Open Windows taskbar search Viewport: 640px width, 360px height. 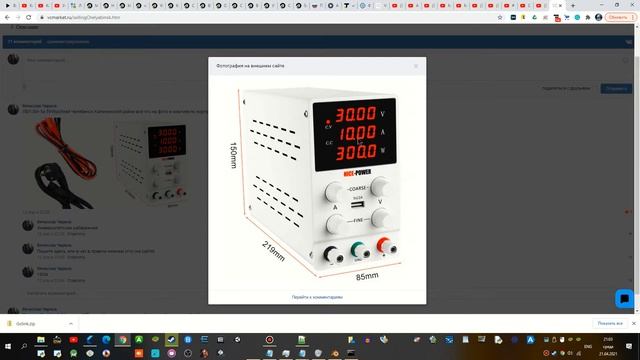pos(24,347)
